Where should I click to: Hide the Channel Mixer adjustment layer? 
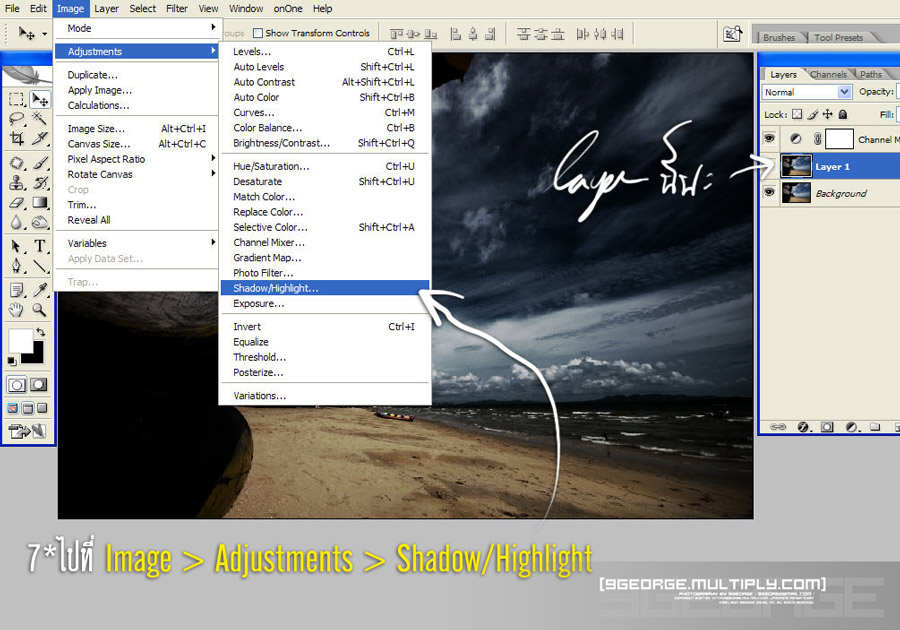pos(769,138)
